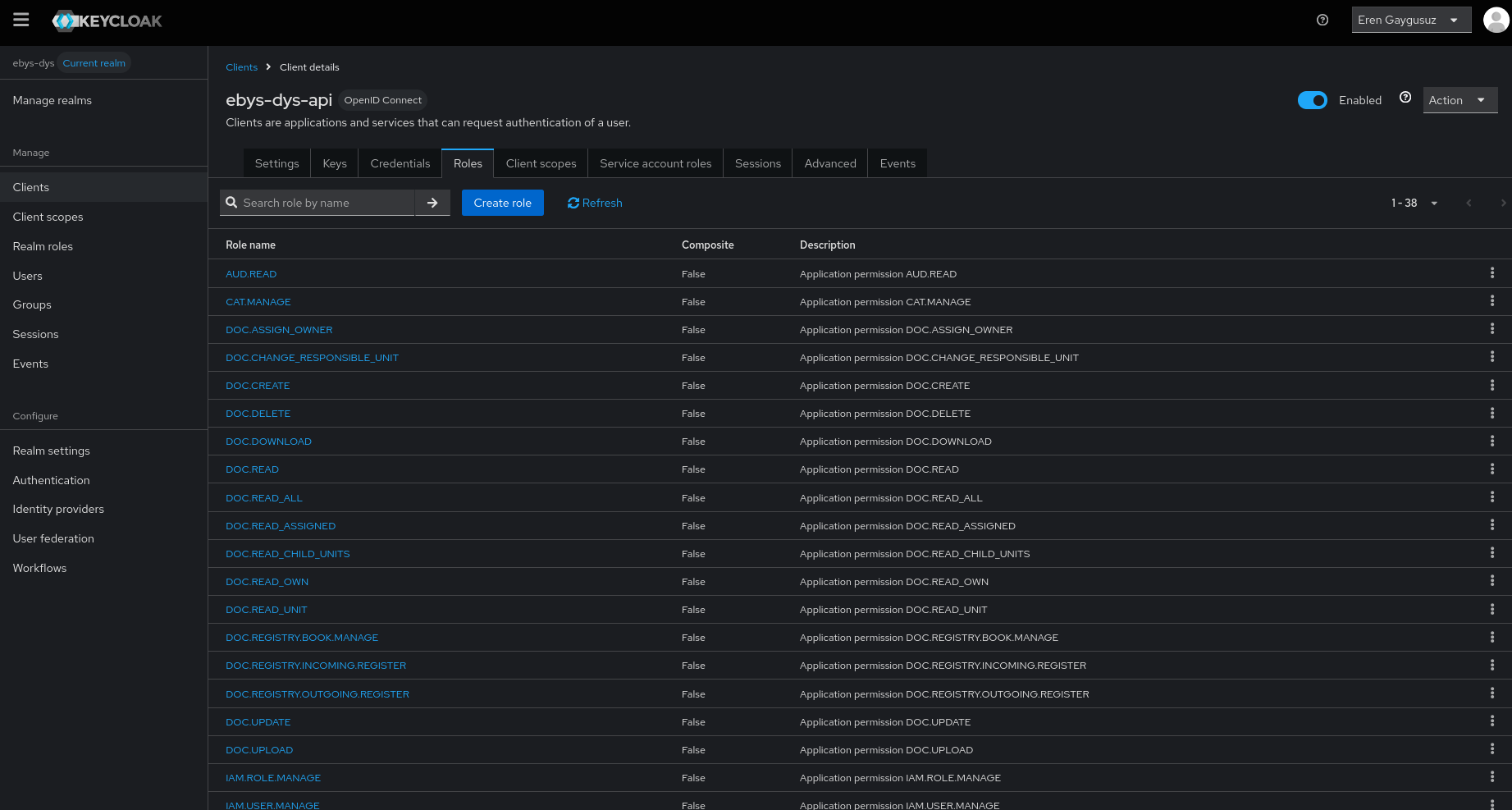Open kebab menu for DOC.CHANGE_RESPONSIBLE_UNIT row
Image resolution: width=1512 pixels, height=810 pixels.
pyautogui.click(x=1492, y=356)
